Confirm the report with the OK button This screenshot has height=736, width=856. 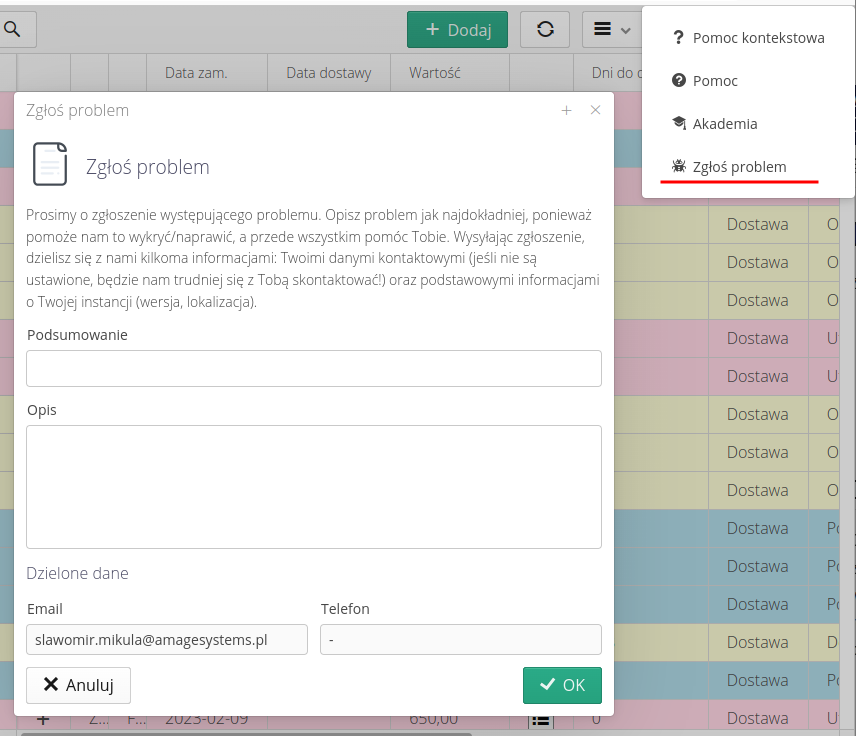click(x=562, y=685)
